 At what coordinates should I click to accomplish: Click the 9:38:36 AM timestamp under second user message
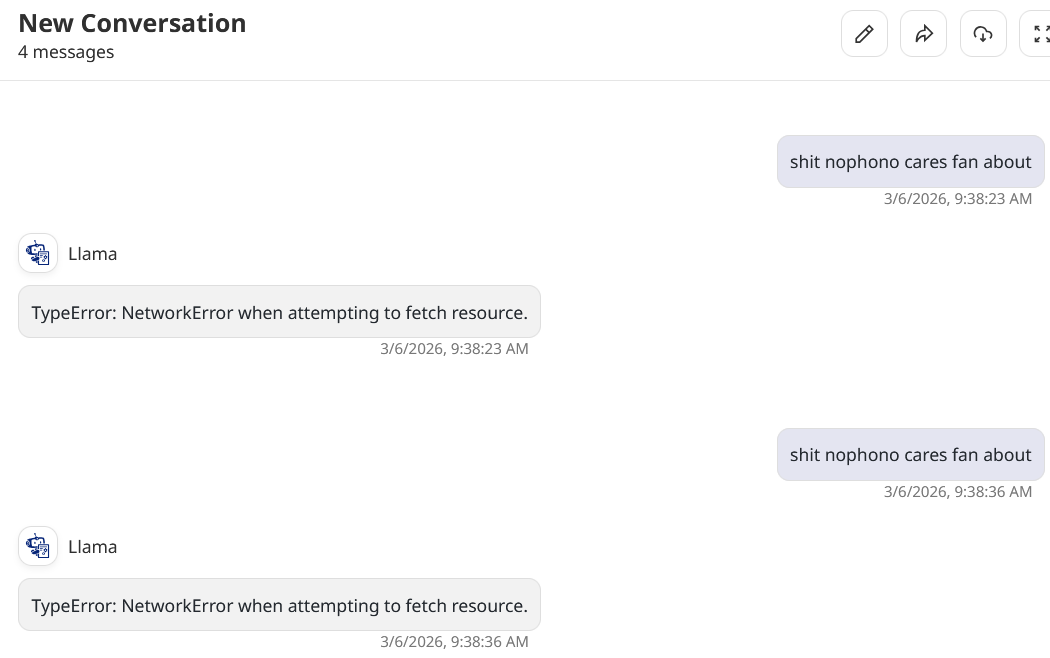coord(957,492)
